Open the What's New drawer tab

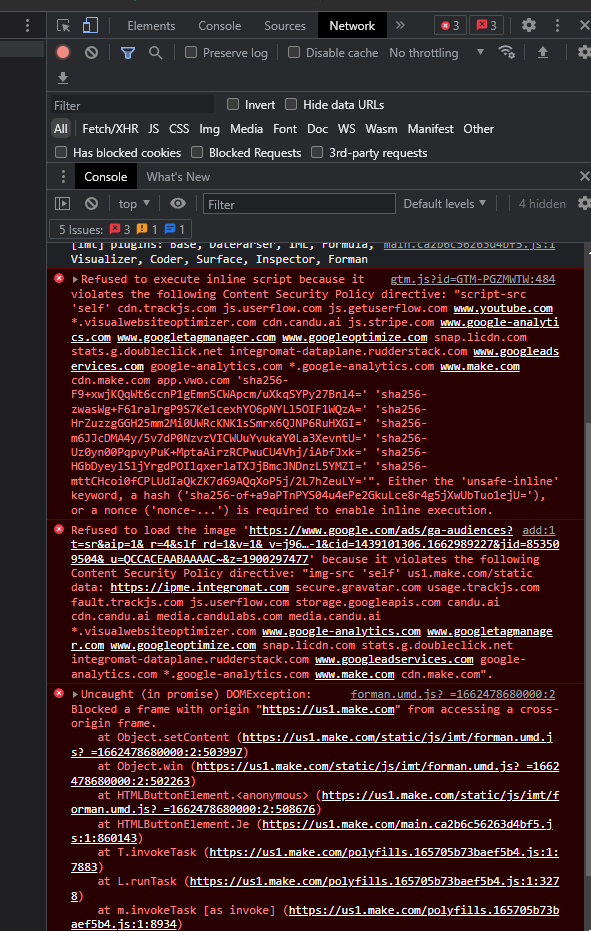click(x=178, y=176)
